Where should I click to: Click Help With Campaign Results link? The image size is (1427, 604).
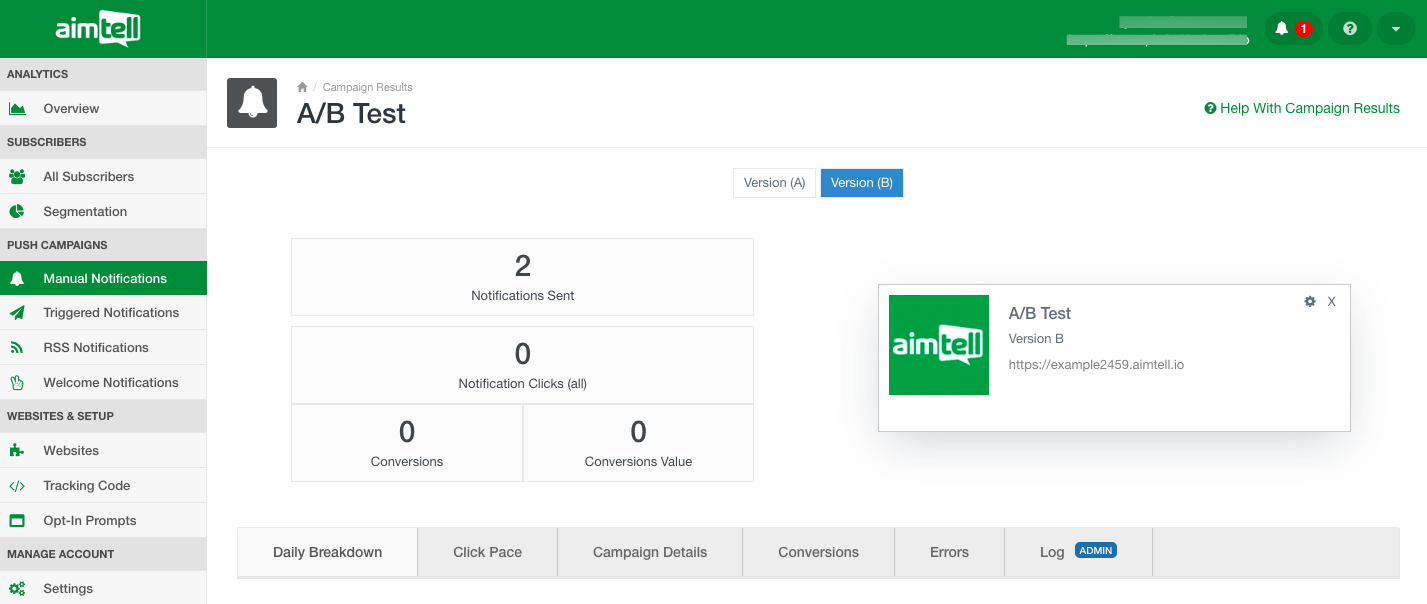pyautogui.click(x=1302, y=108)
